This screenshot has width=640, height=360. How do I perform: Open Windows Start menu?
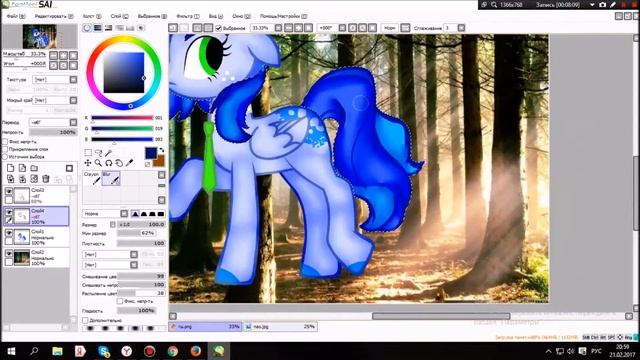point(11,351)
